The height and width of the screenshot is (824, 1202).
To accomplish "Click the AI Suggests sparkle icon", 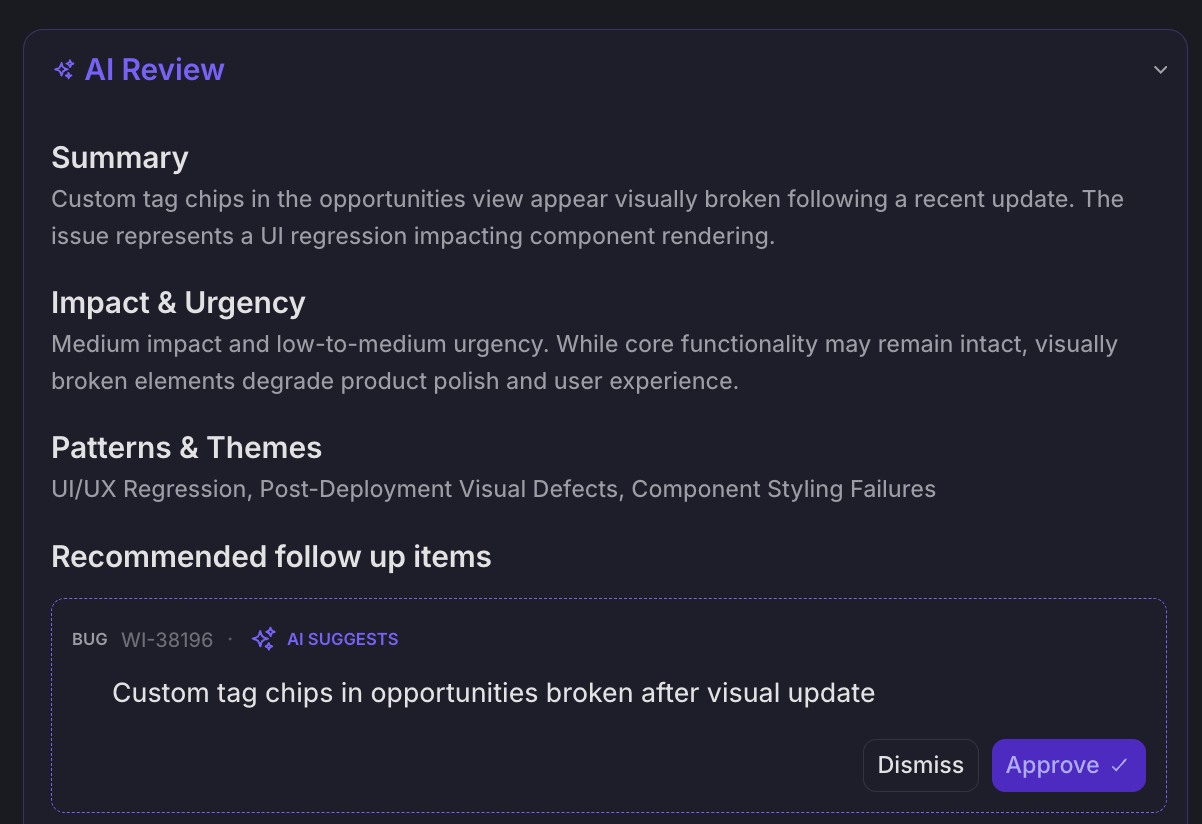I will point(263,639).
